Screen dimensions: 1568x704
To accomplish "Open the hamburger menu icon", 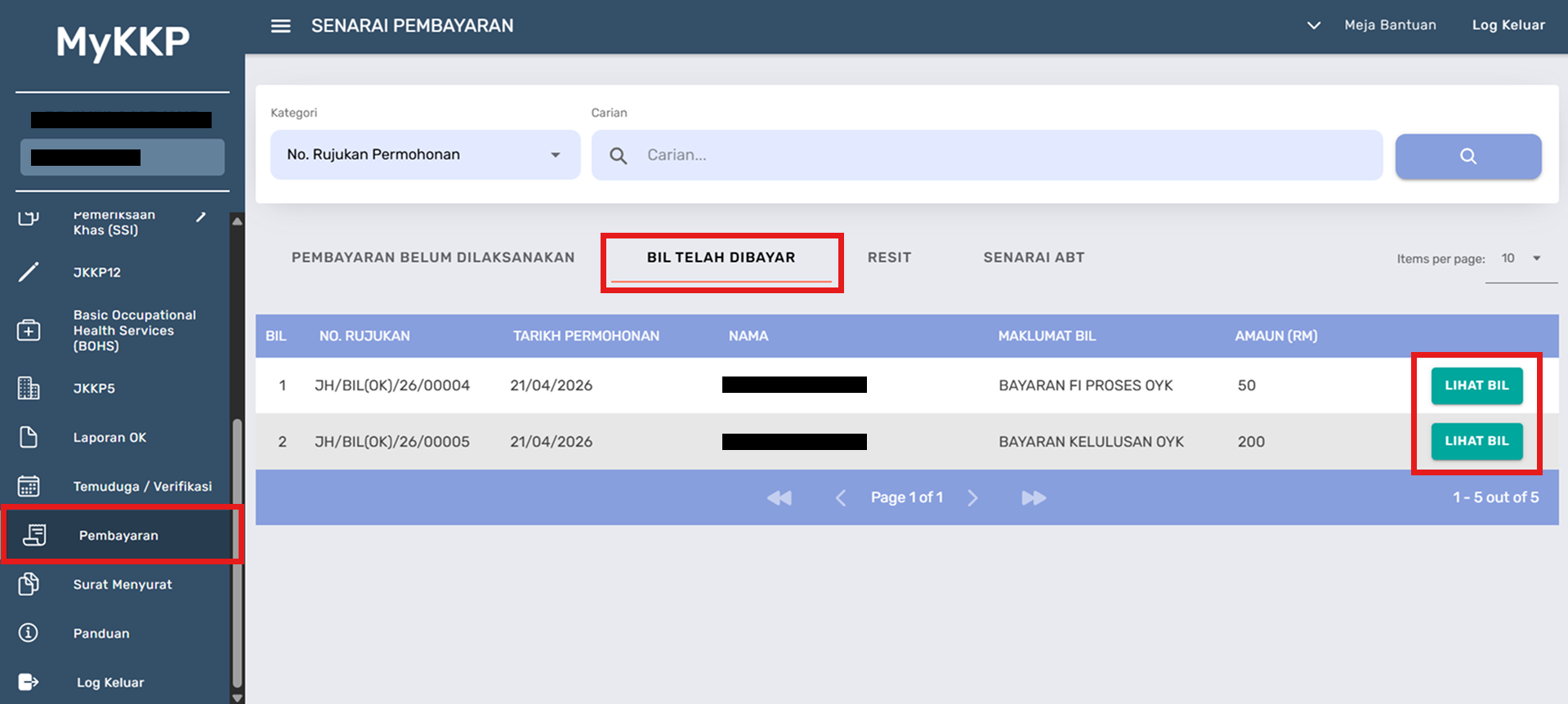I will pyautogui.click(x=280, y=26).
